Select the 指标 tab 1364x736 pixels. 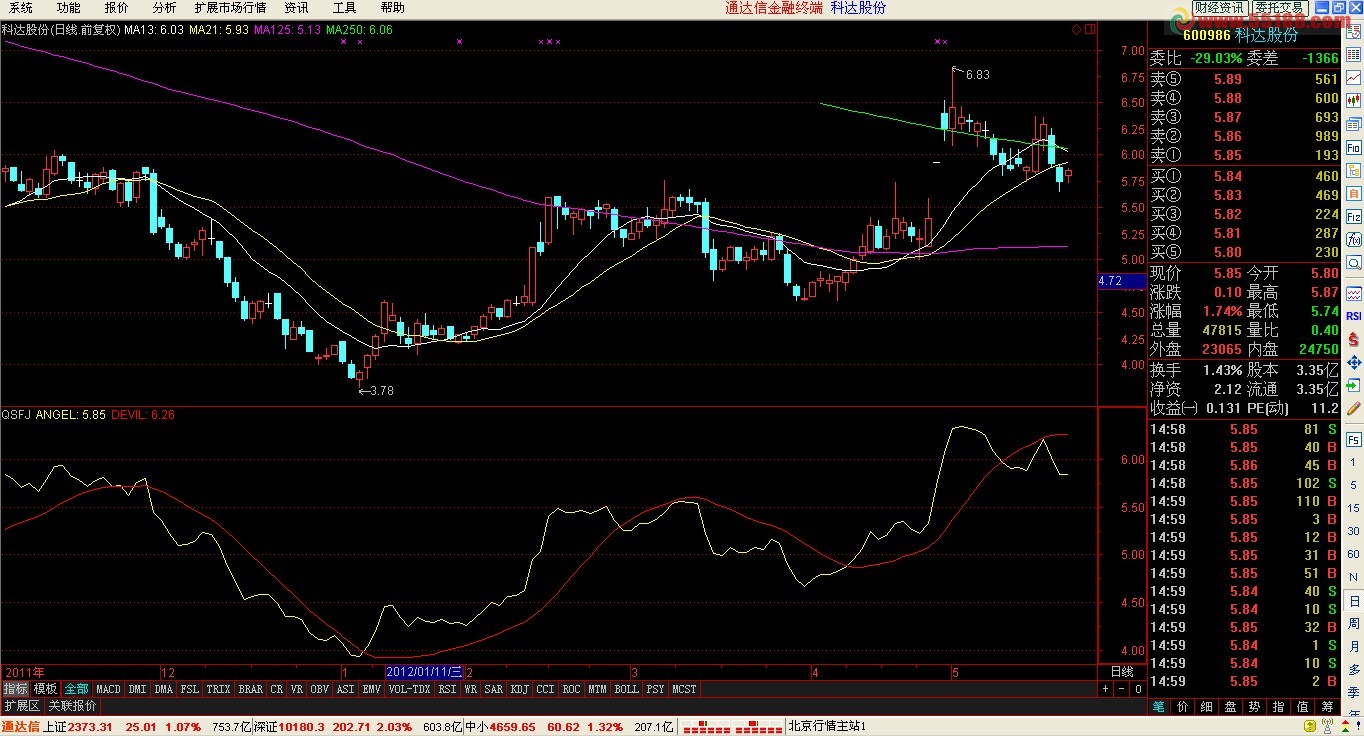coord(15,689)
